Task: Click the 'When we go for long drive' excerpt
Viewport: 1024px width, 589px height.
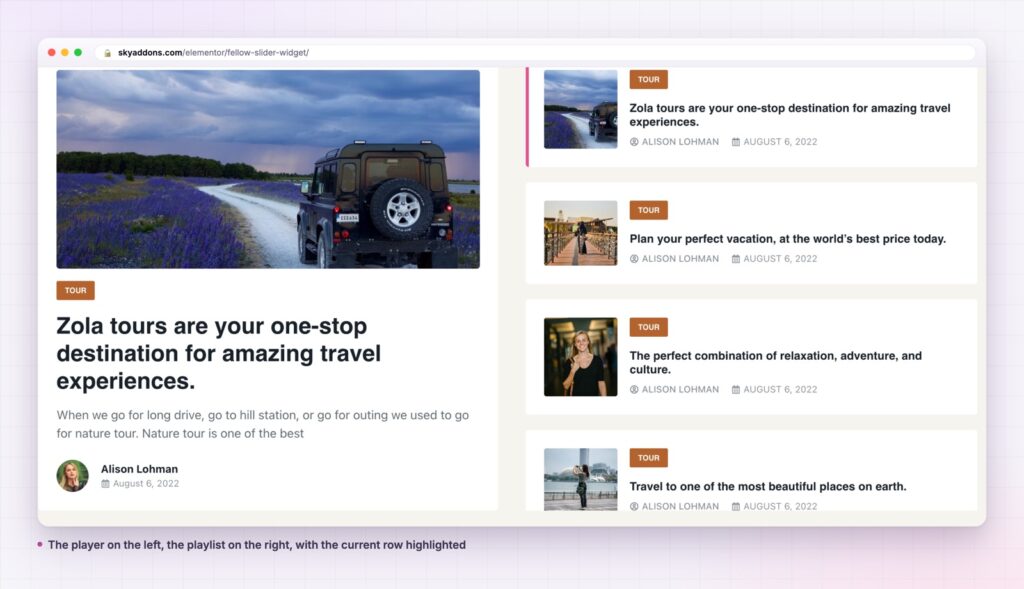Action: coord(263,424)
